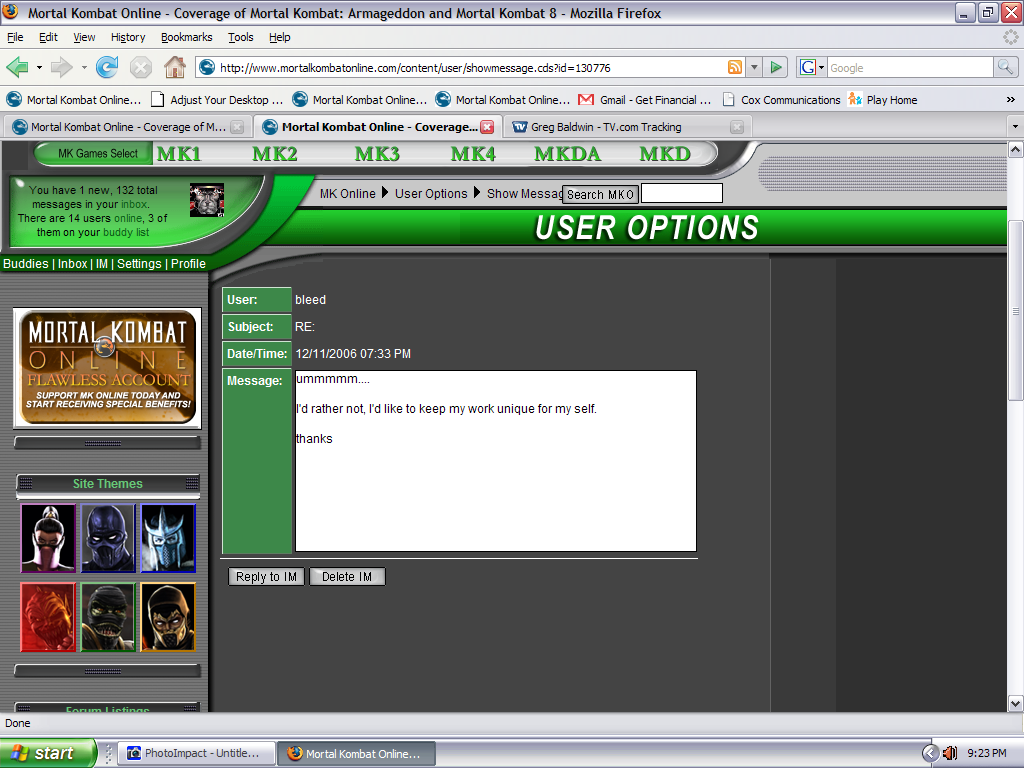The height and width of the screenshot is (768, 1024).
Task: Click the user avatar picture
Action: pyautogui.click(x=207, y=200)
